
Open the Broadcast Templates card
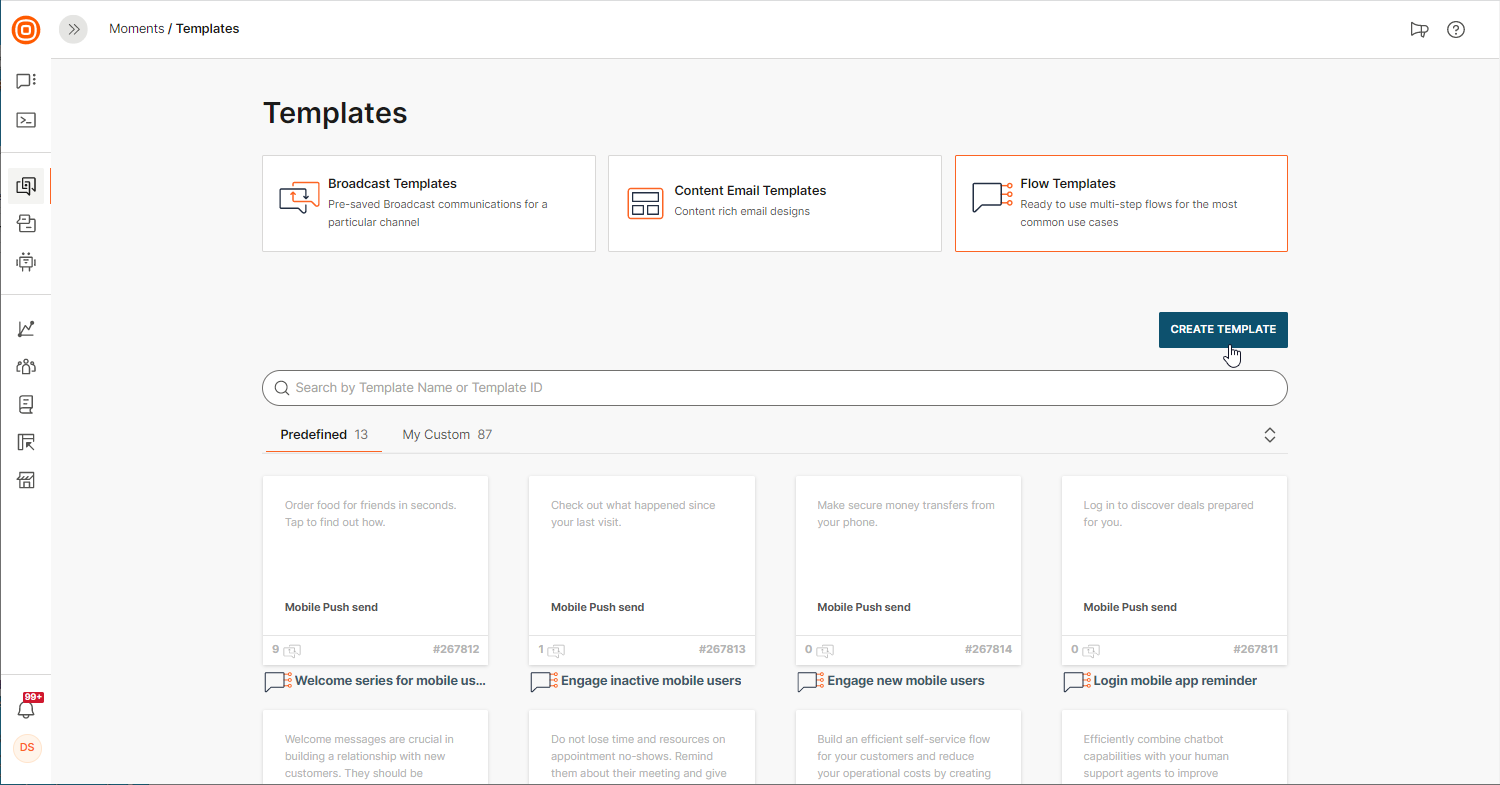[428, 203]
